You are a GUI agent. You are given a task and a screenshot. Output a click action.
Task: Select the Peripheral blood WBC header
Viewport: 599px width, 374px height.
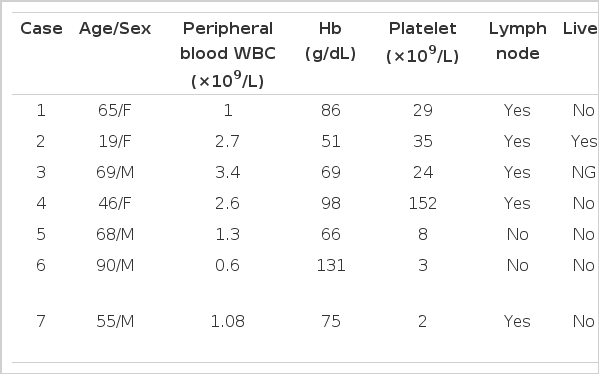(x=228, y=55)
